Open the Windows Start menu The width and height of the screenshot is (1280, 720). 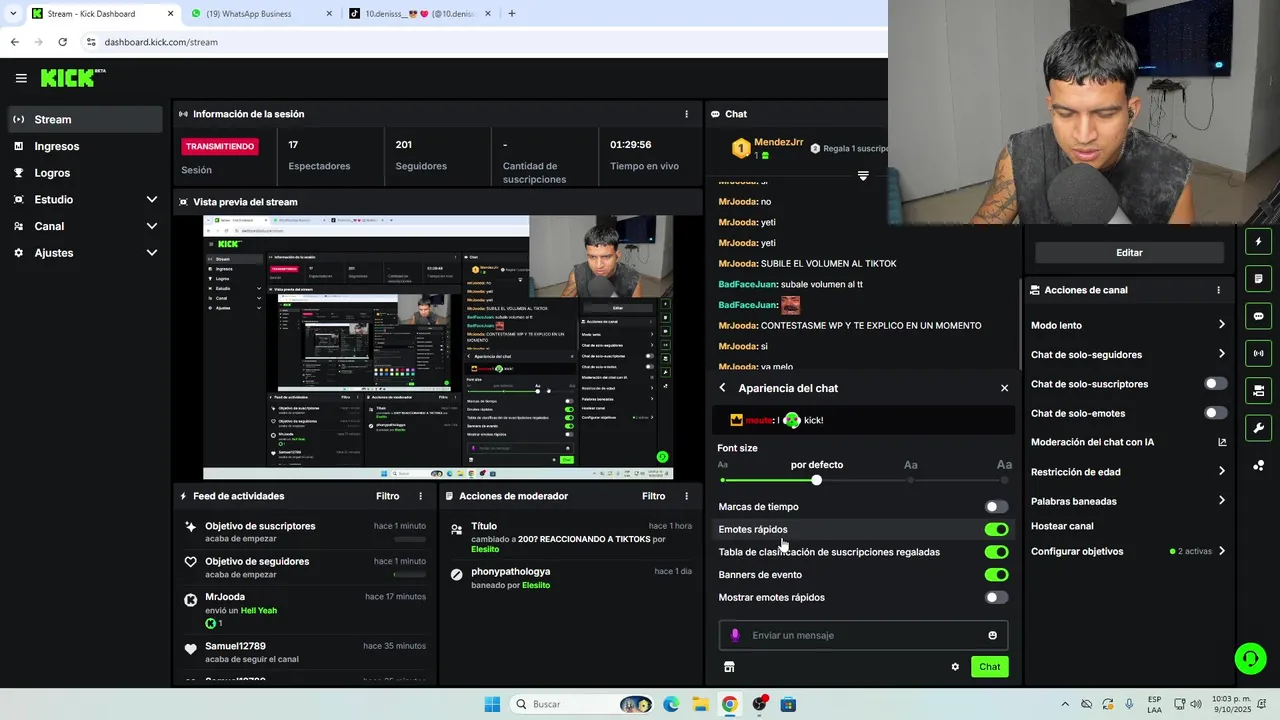(492, 704)
